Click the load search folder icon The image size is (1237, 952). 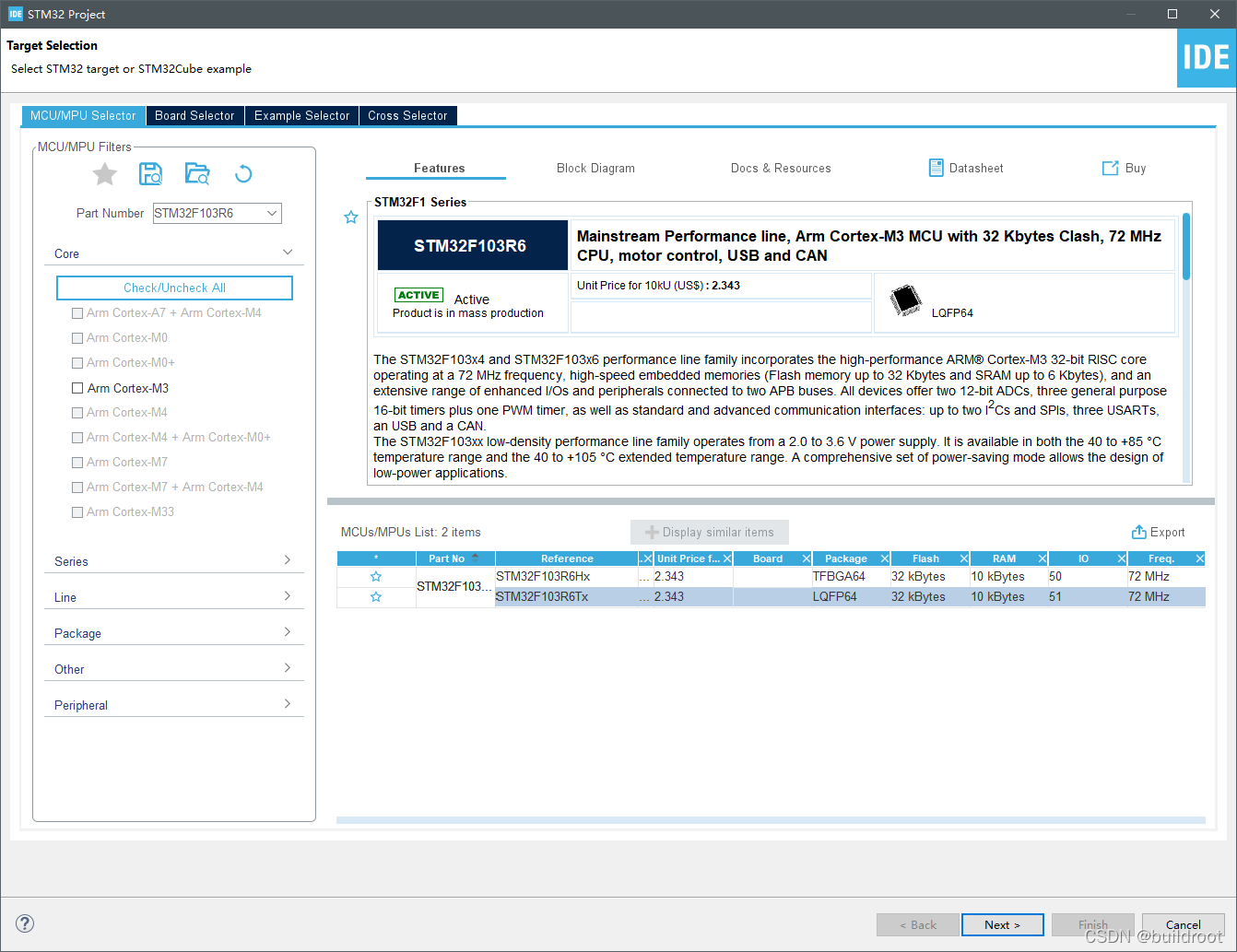[197, 173]
